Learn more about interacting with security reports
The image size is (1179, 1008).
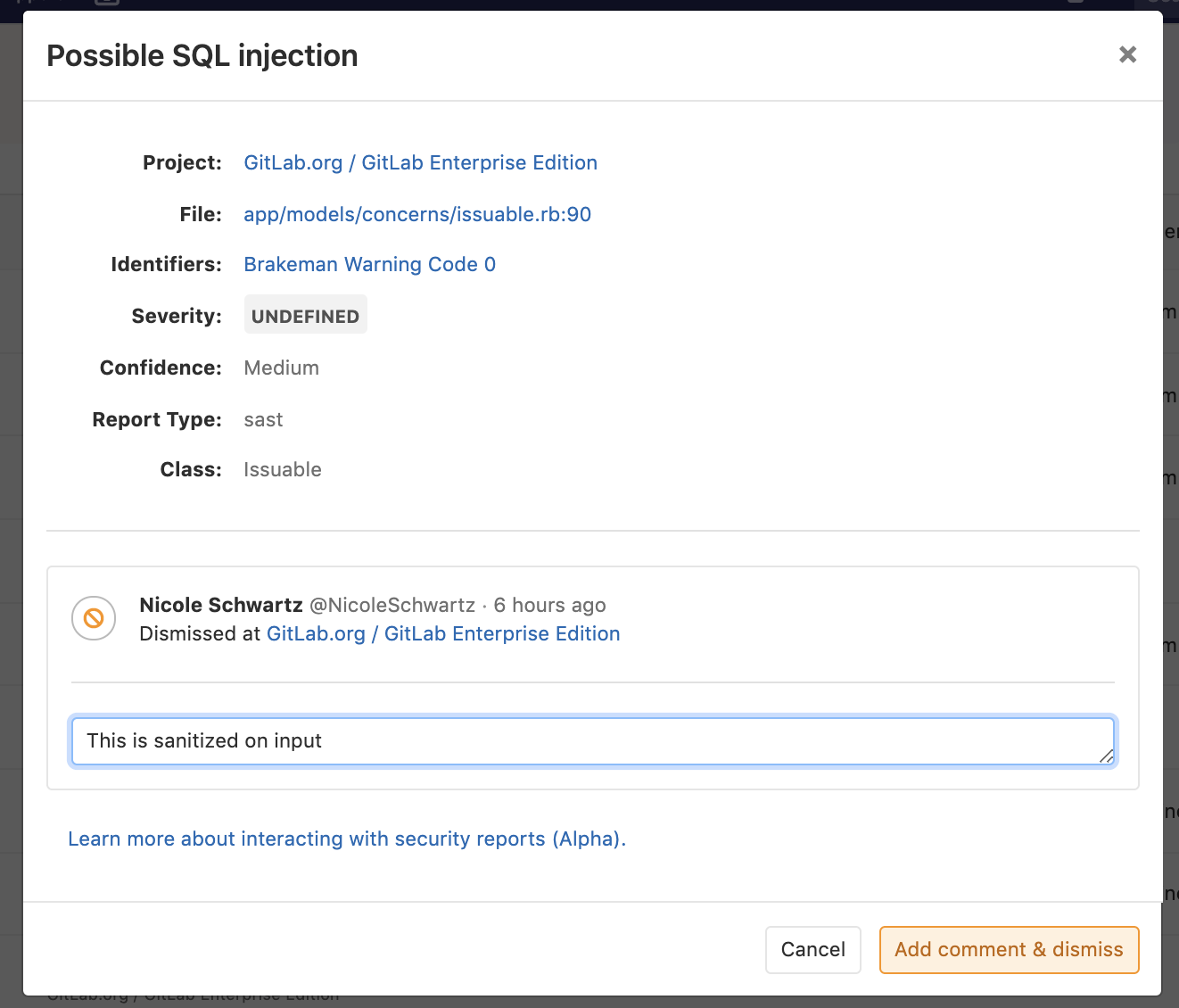coord(347,839)
